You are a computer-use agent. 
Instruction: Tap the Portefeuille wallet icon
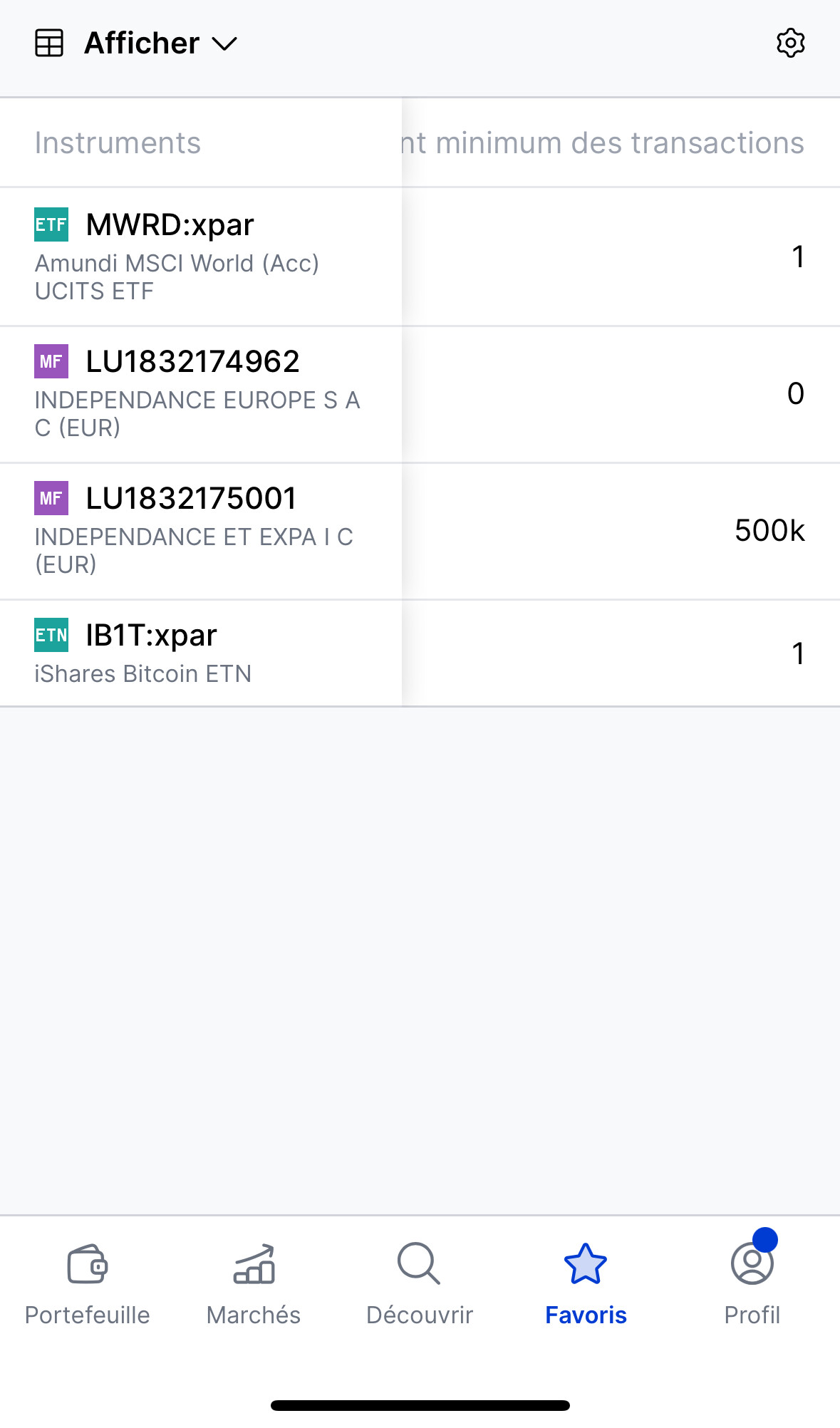point(87,1263)
